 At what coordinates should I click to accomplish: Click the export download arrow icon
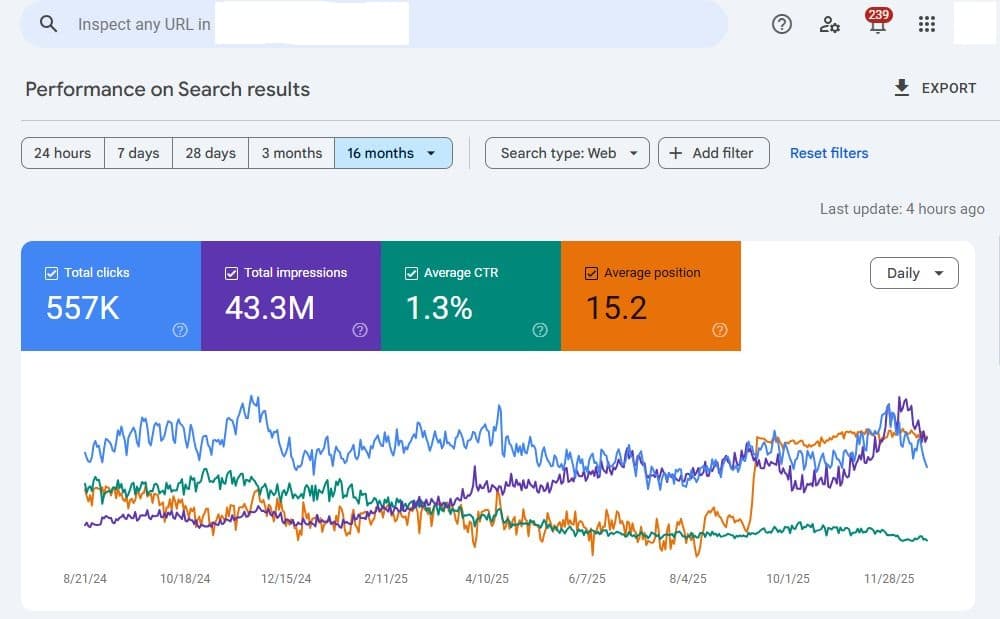tap(901, 88)
